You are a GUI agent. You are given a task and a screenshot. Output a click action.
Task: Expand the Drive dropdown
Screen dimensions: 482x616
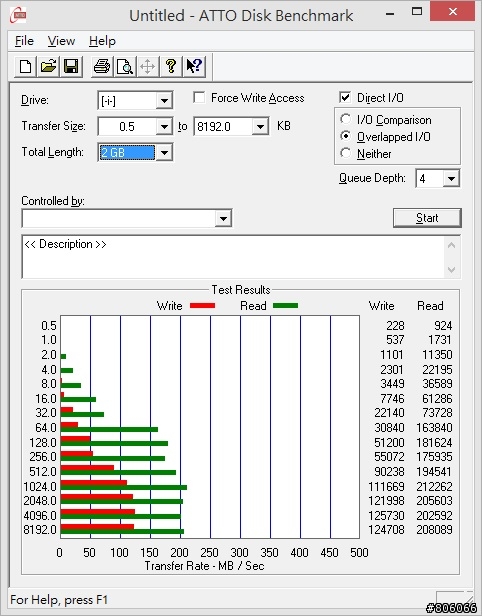164,101
